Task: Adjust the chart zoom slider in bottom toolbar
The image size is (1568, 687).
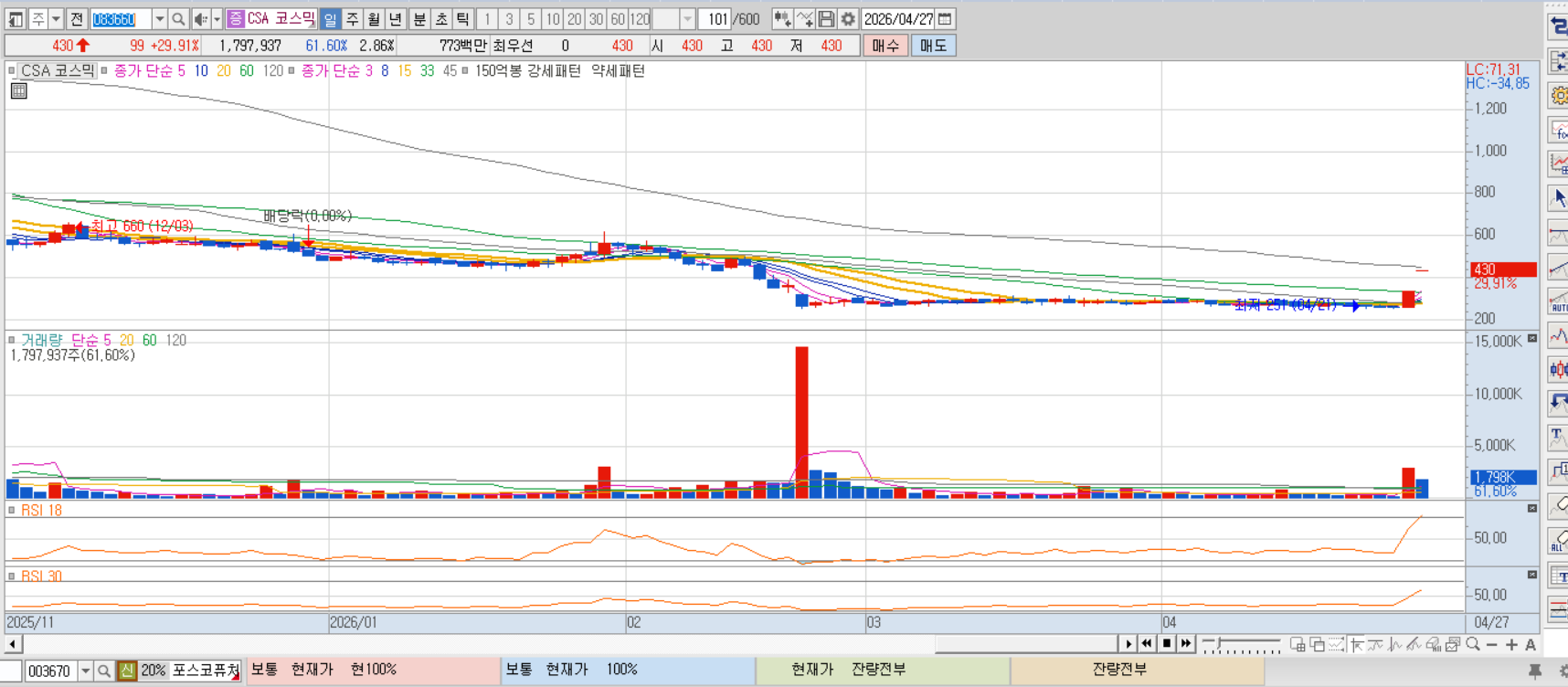Action: [x=1241, y=645]
